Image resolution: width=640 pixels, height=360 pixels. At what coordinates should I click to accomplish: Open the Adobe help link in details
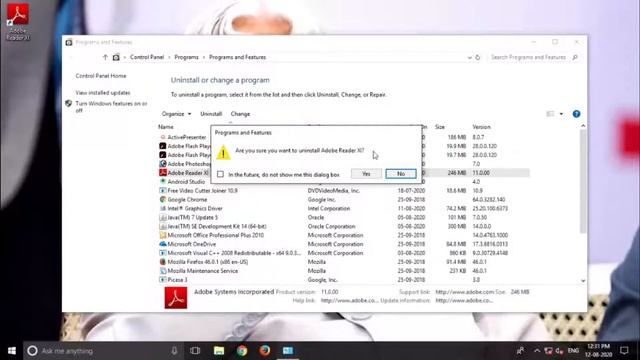coord(349,301)
